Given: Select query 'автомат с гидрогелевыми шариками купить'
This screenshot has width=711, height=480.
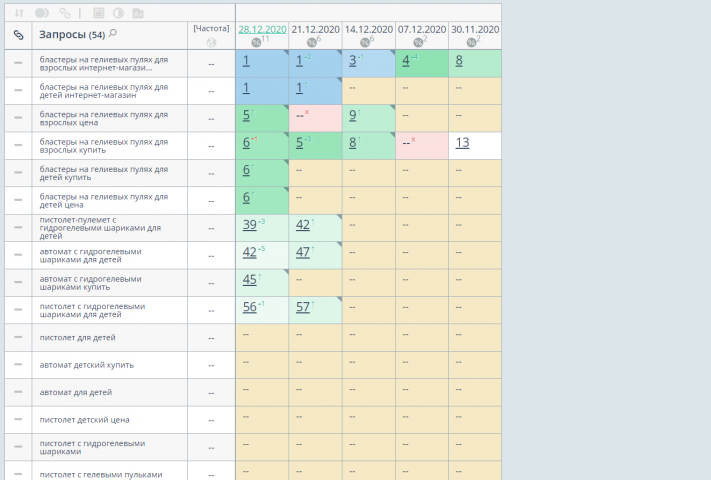Looking at the screenshot, I should (90, 283).
